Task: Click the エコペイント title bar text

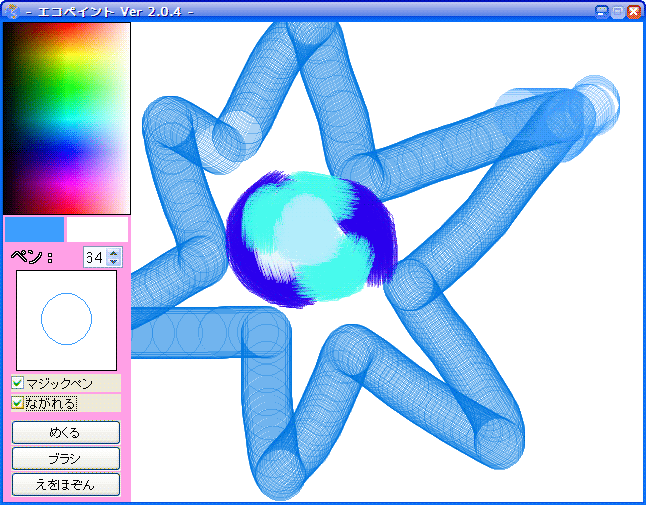Action: pos(110,11)
